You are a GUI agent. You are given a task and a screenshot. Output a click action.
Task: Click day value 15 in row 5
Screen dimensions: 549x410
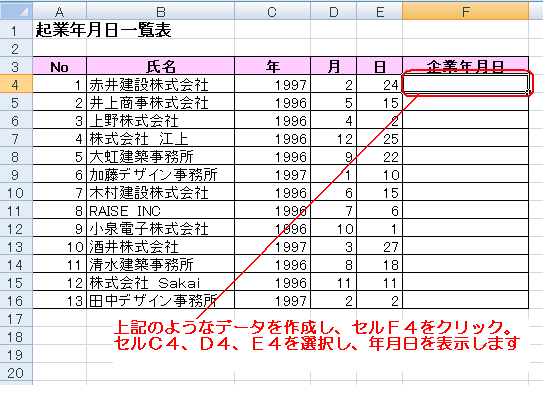pos(380,102)
